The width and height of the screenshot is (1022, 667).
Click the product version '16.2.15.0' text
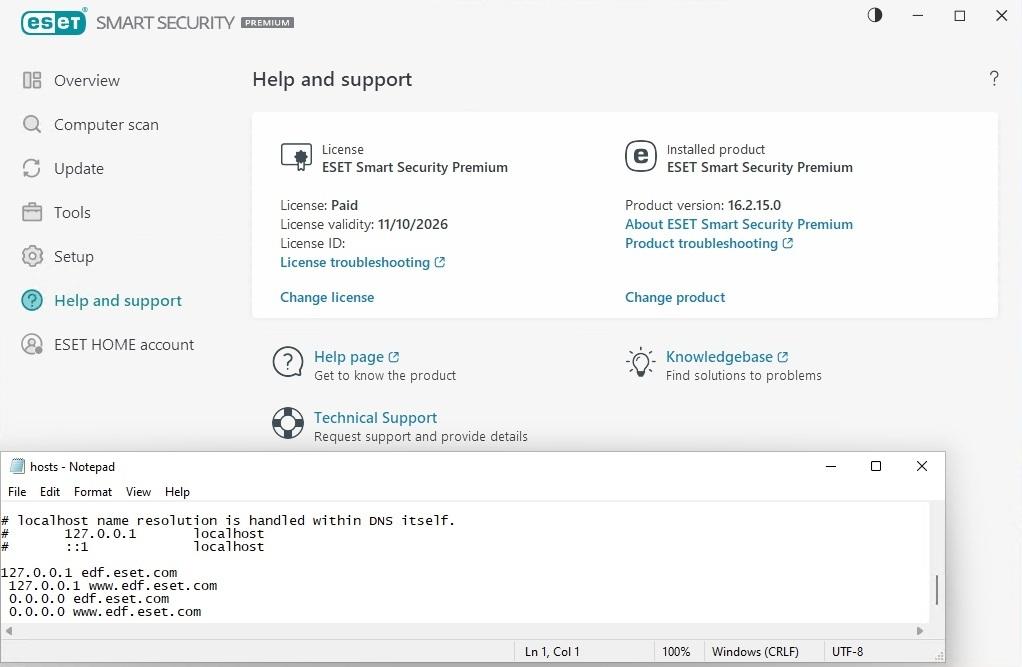coord(754,205)
